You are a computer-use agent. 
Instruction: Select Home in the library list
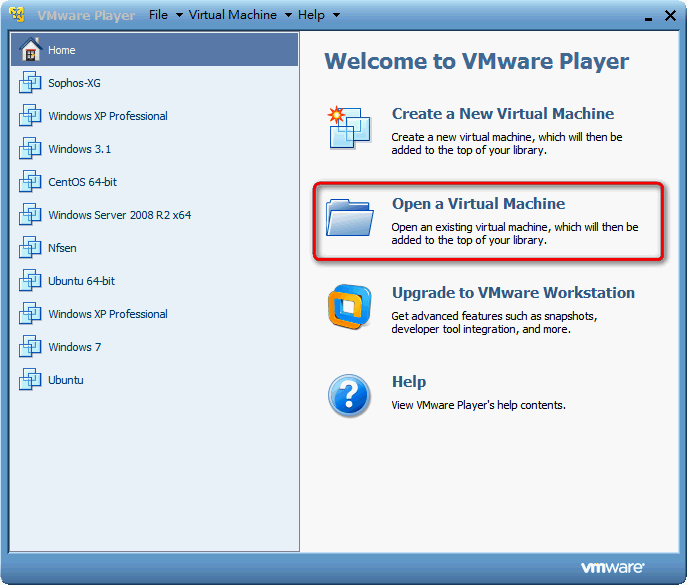point(154,50)
